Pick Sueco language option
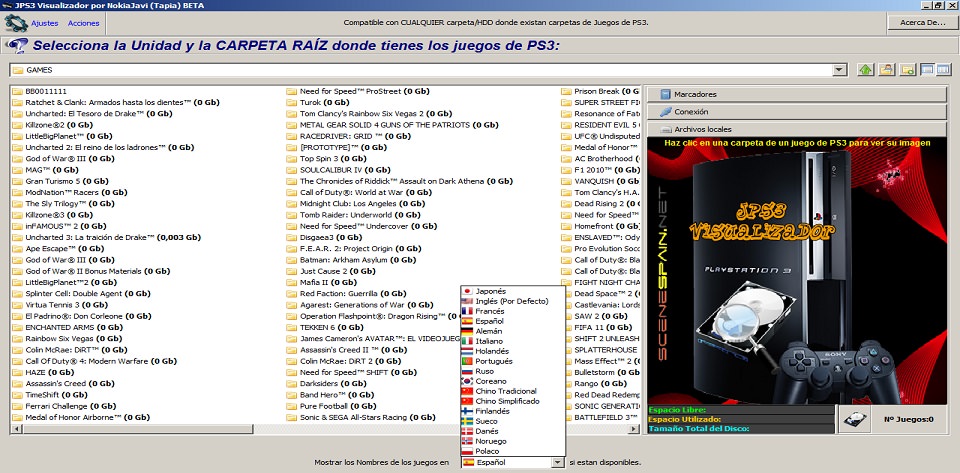960x473 pixels. (512, 421)
